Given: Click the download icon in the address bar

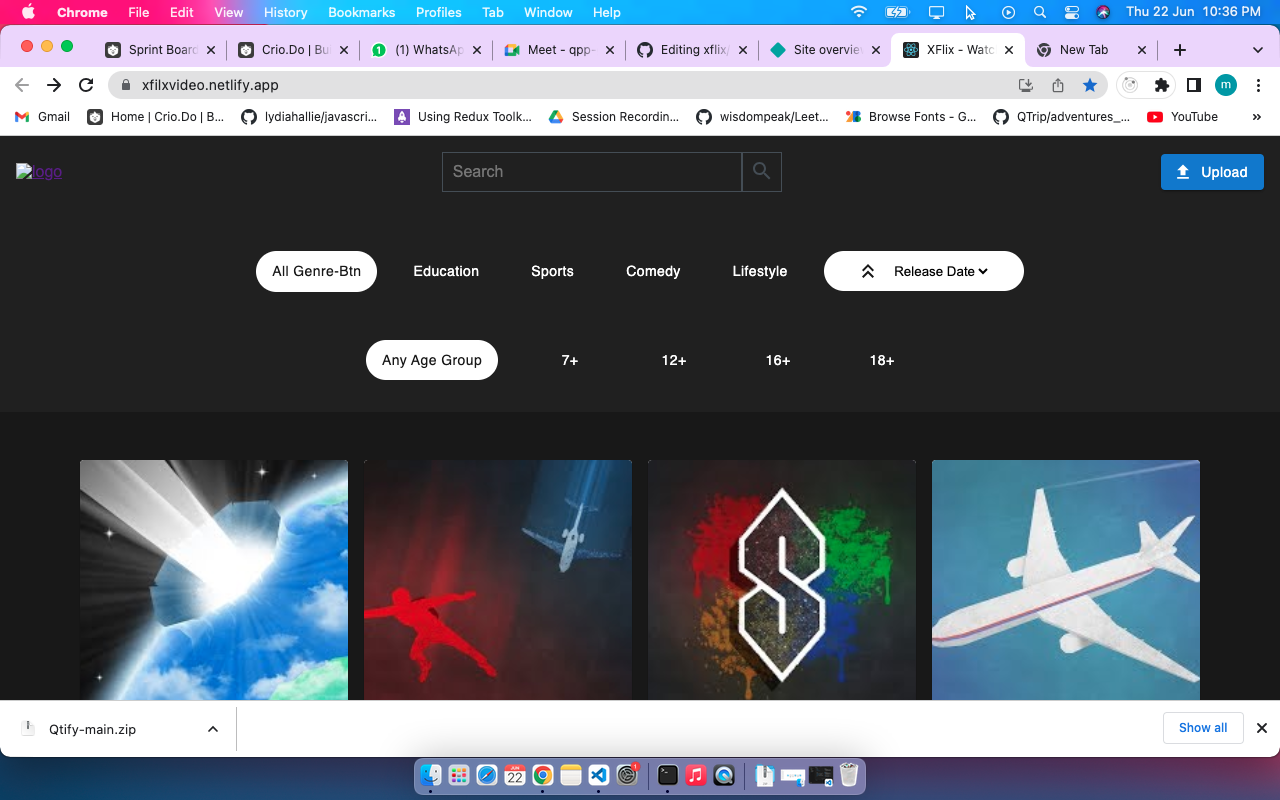Looking at the screenshot, I should point(1026,85).
